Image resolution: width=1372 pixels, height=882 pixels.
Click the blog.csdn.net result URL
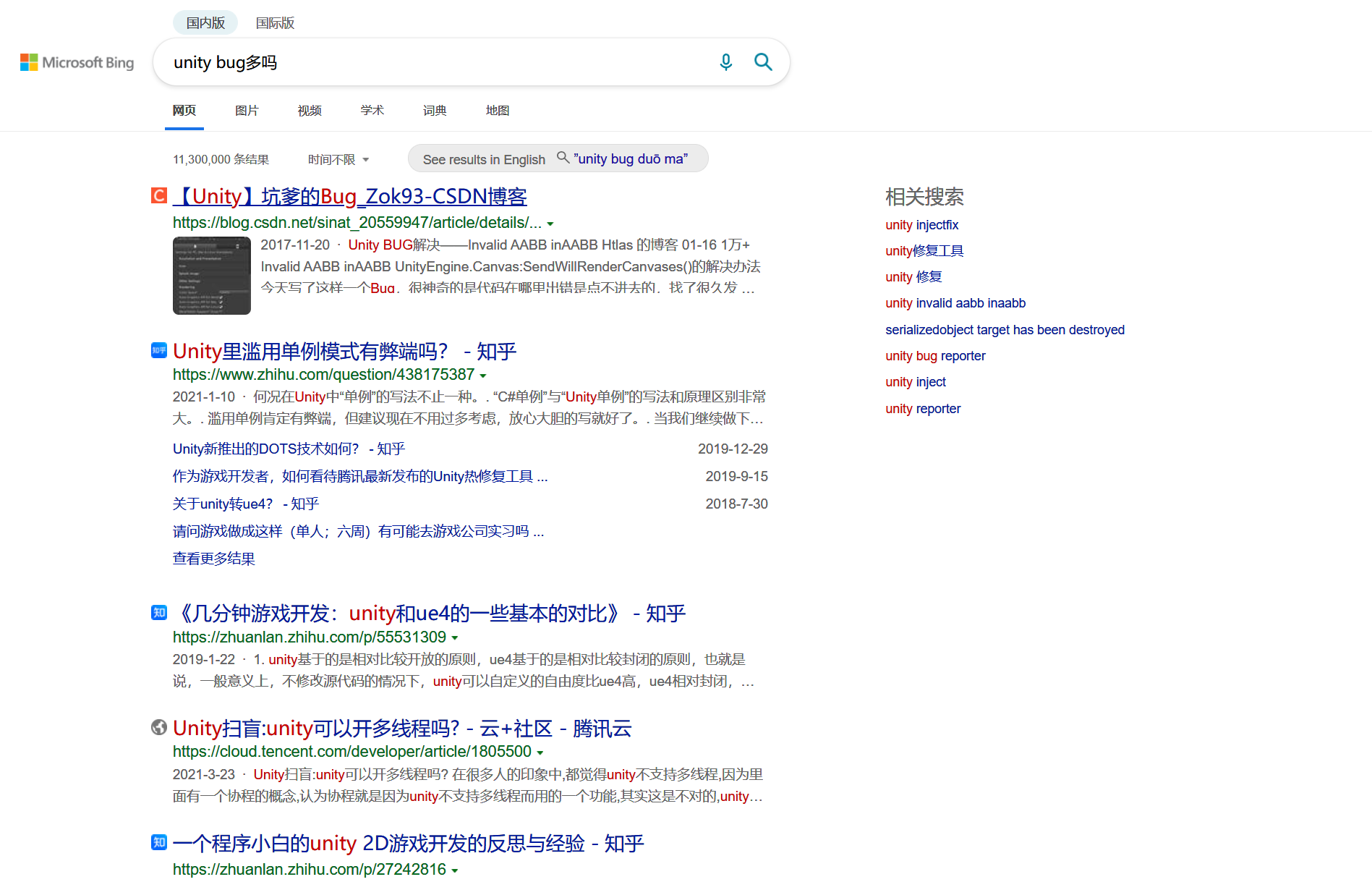point(357,223)
